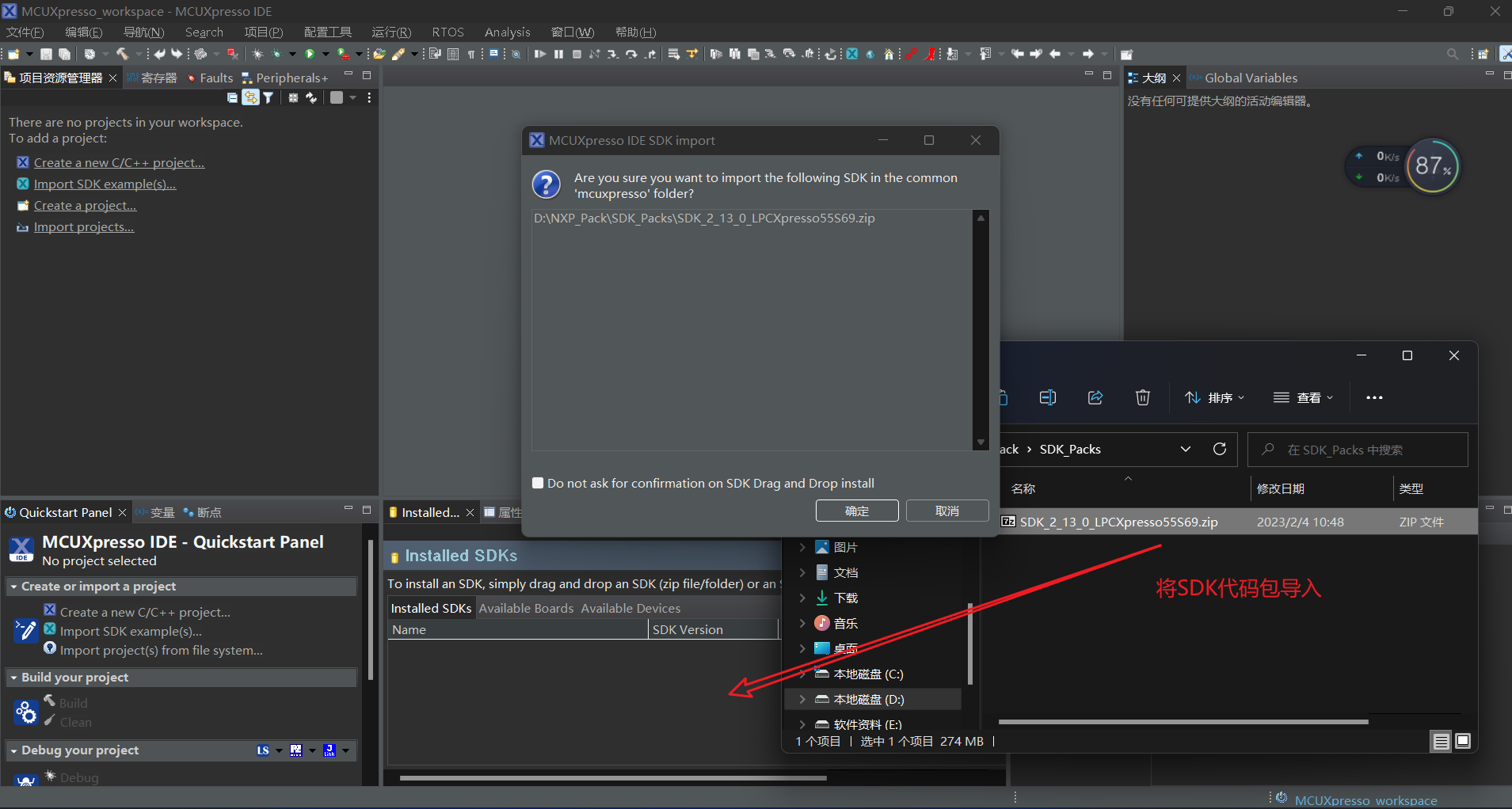Collapse the Build your project section
The width and height of the screenshot is (1512, 809).
click(13, 678)
